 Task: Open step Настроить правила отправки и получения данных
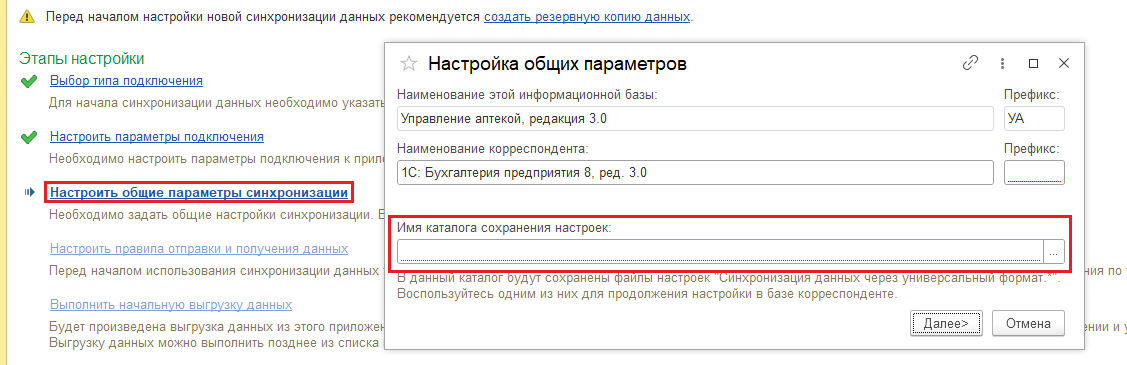tap(199, 249)
